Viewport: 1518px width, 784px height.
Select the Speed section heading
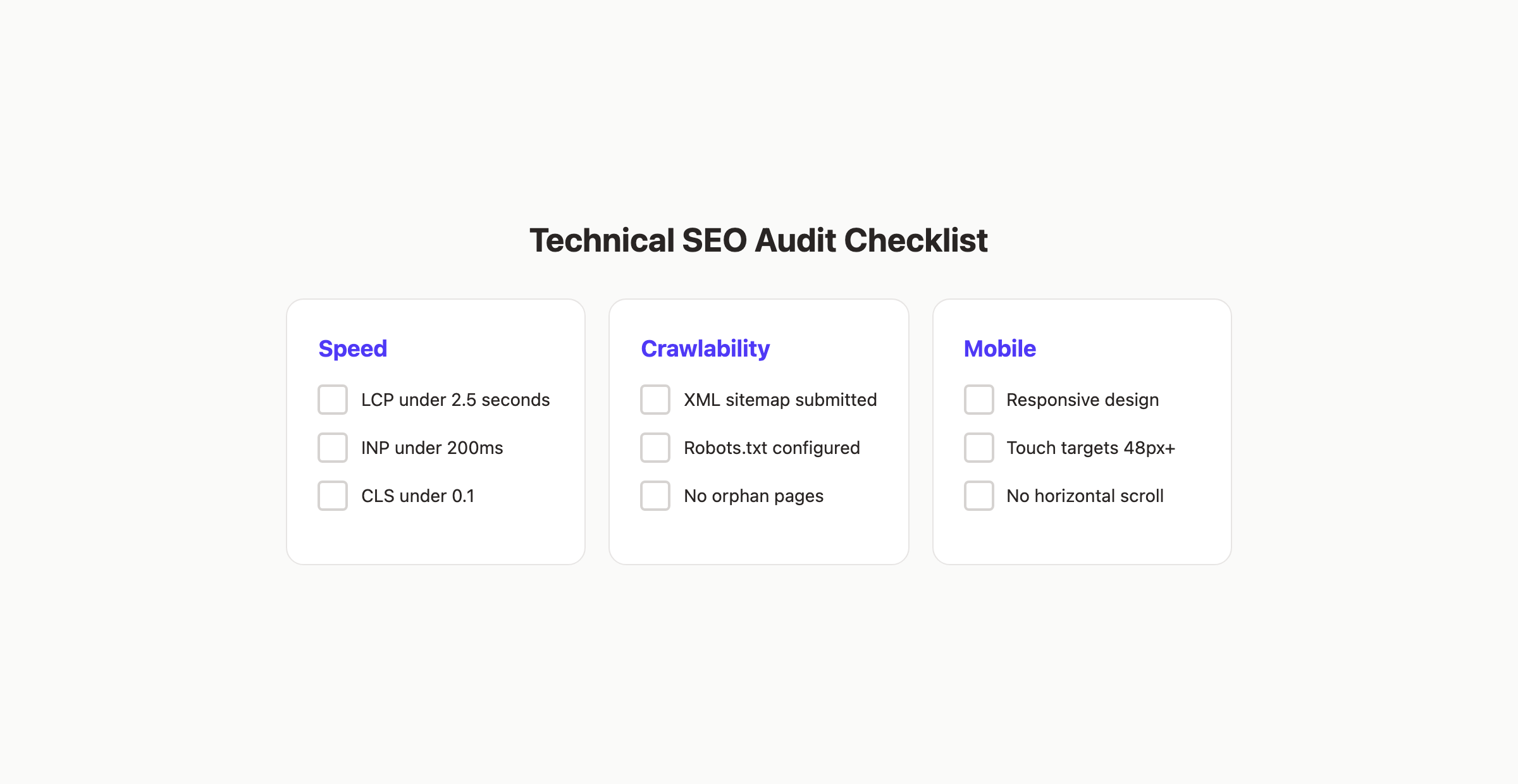[353, 348]
